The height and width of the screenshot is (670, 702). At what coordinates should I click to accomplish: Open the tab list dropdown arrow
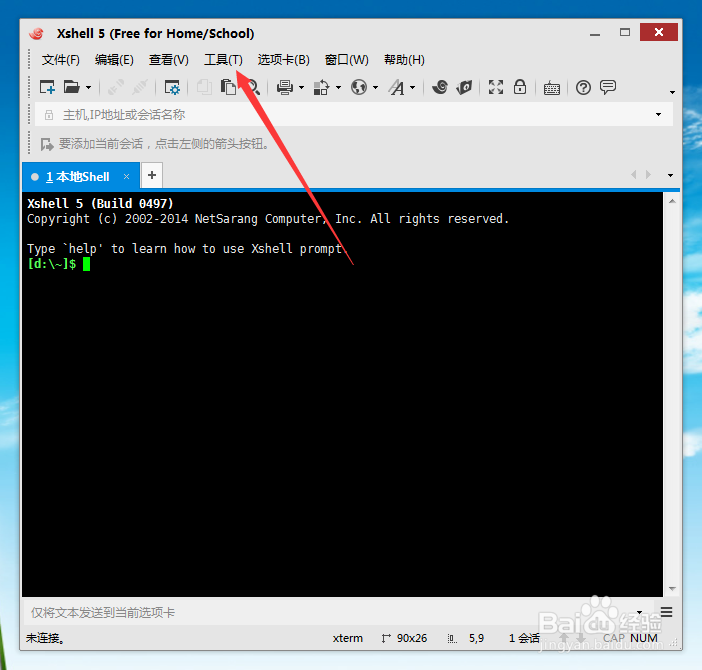670,175
